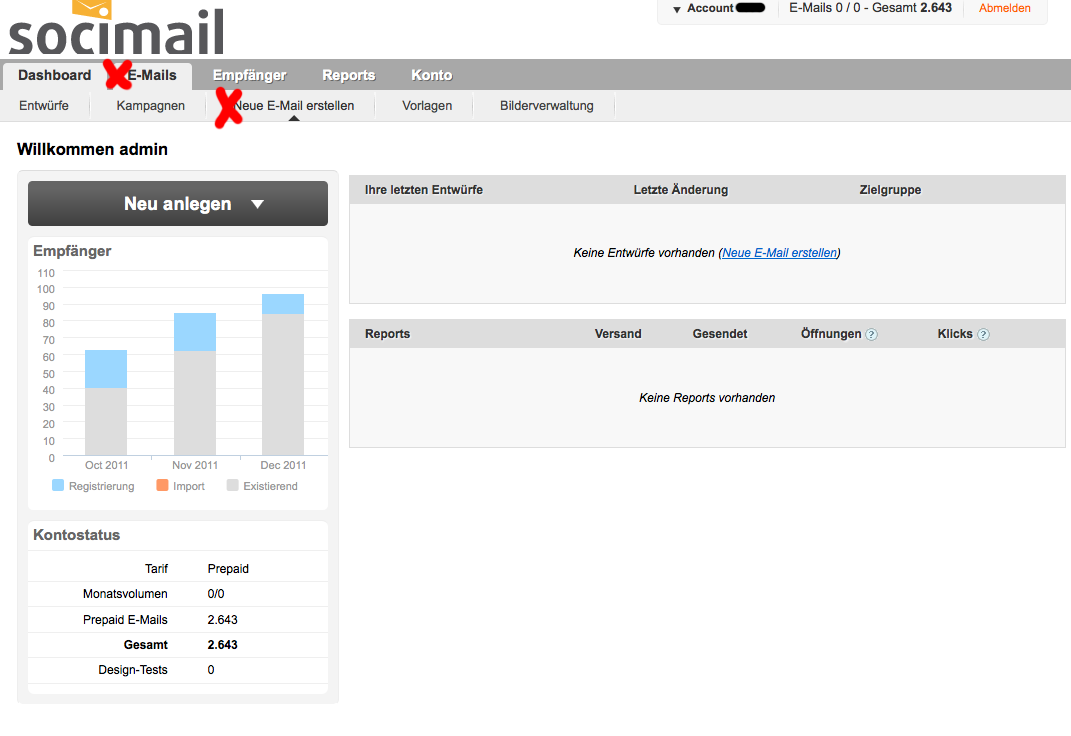1071x736 pixels.
Task: Click the socimail logo
Action: coord(117,28)
